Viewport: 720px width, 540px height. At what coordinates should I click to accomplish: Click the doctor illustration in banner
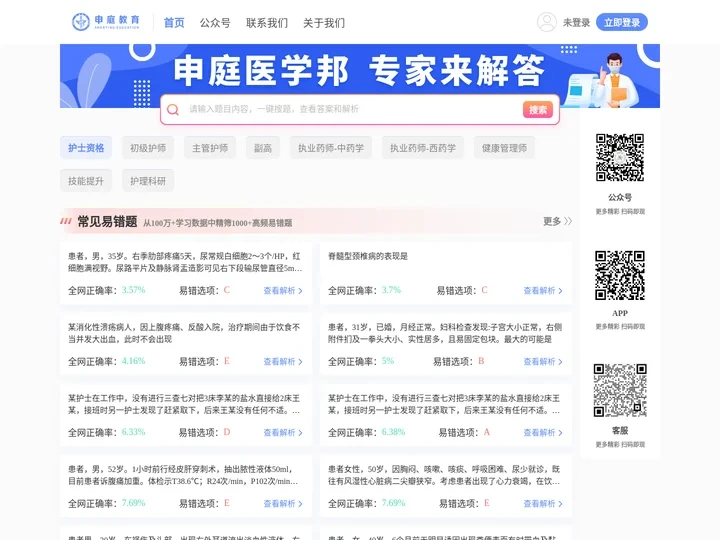616,80
